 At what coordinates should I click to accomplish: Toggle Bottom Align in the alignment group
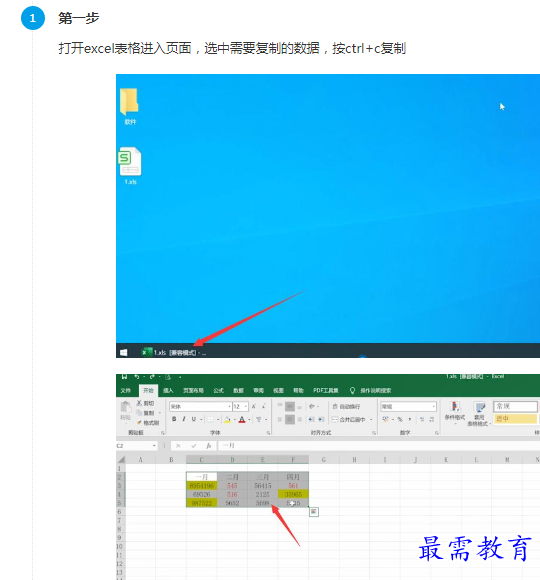[300, 407]
